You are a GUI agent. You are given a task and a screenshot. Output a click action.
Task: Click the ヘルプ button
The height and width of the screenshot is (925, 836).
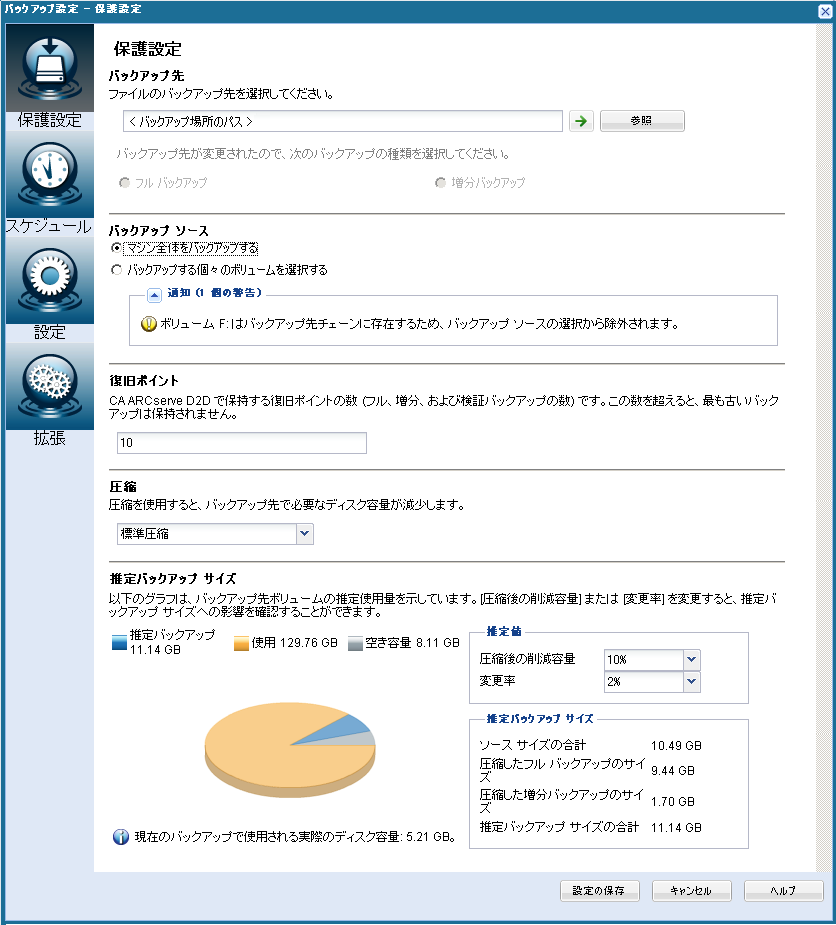pyautogui.click(x=783, y=891)
